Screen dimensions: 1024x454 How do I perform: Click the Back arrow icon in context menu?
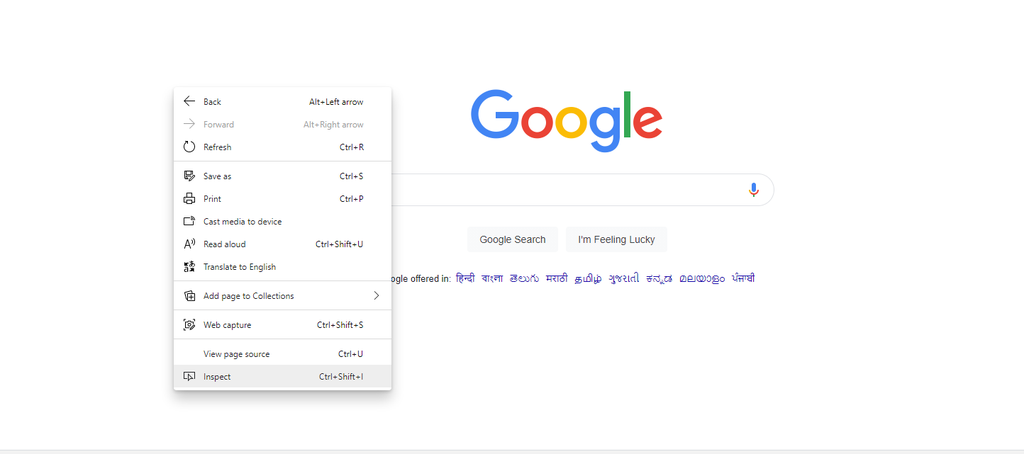click(x=189, y=101)
